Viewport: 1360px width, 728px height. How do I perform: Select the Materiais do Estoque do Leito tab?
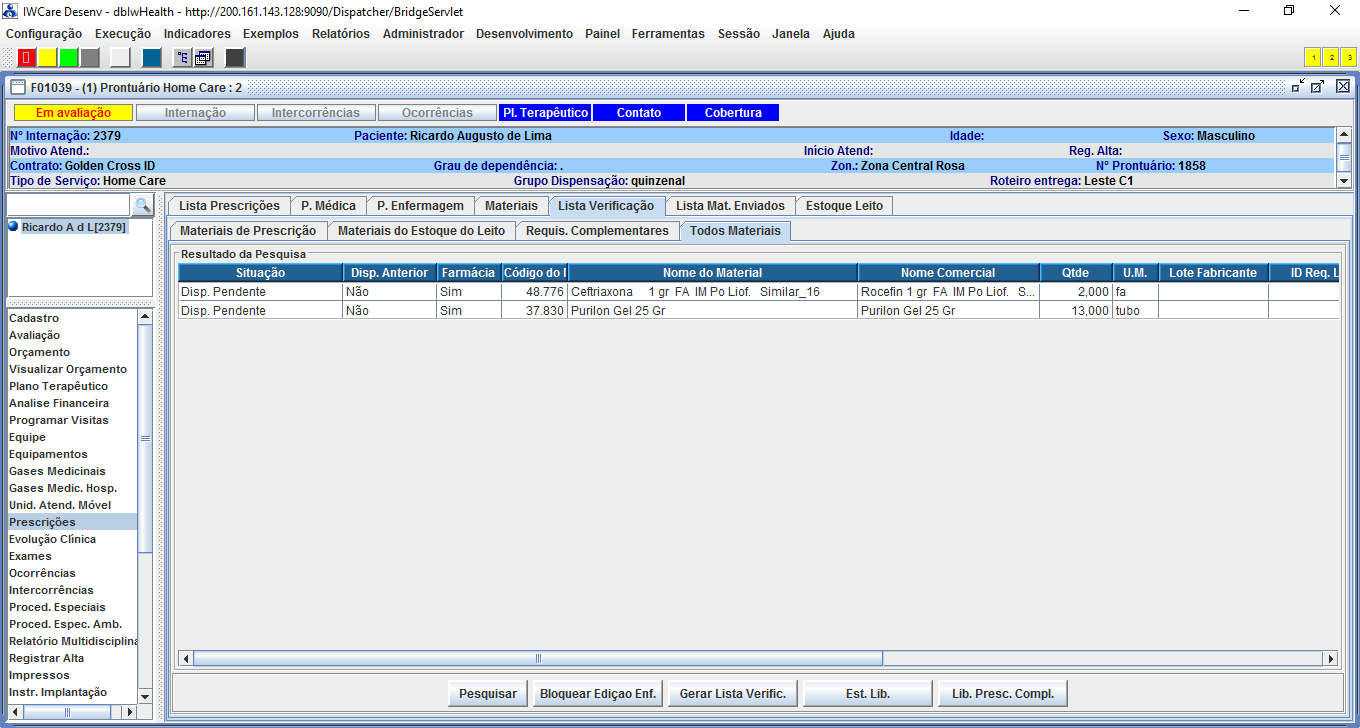coord(421,231)
